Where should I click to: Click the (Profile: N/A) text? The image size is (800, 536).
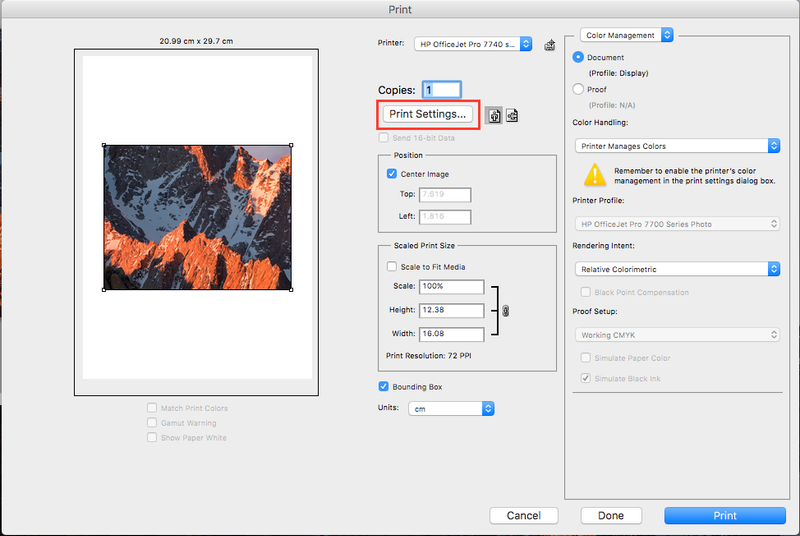pos(612,105)
